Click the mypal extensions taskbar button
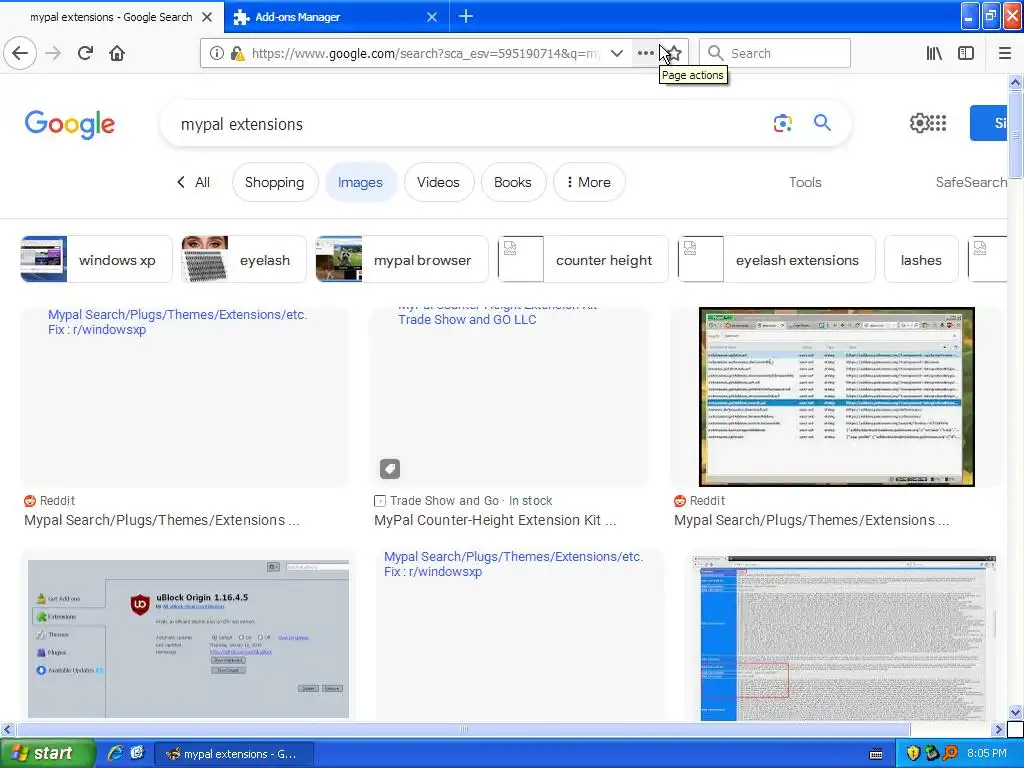 [234, 754]
